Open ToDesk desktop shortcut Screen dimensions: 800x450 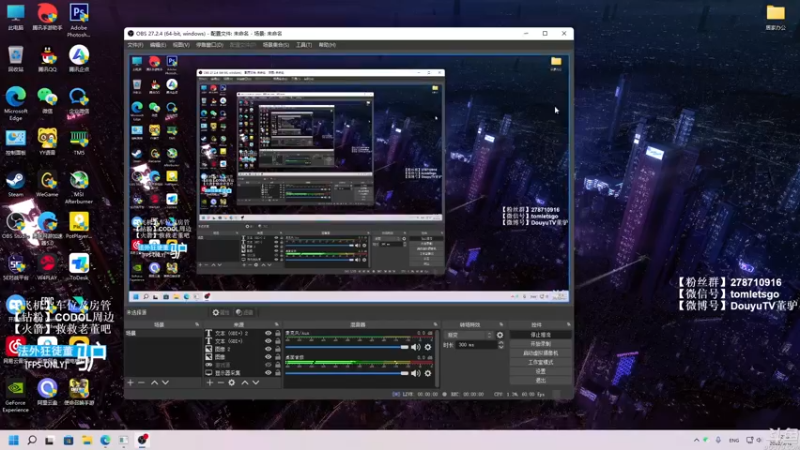(x=79, y=267)
